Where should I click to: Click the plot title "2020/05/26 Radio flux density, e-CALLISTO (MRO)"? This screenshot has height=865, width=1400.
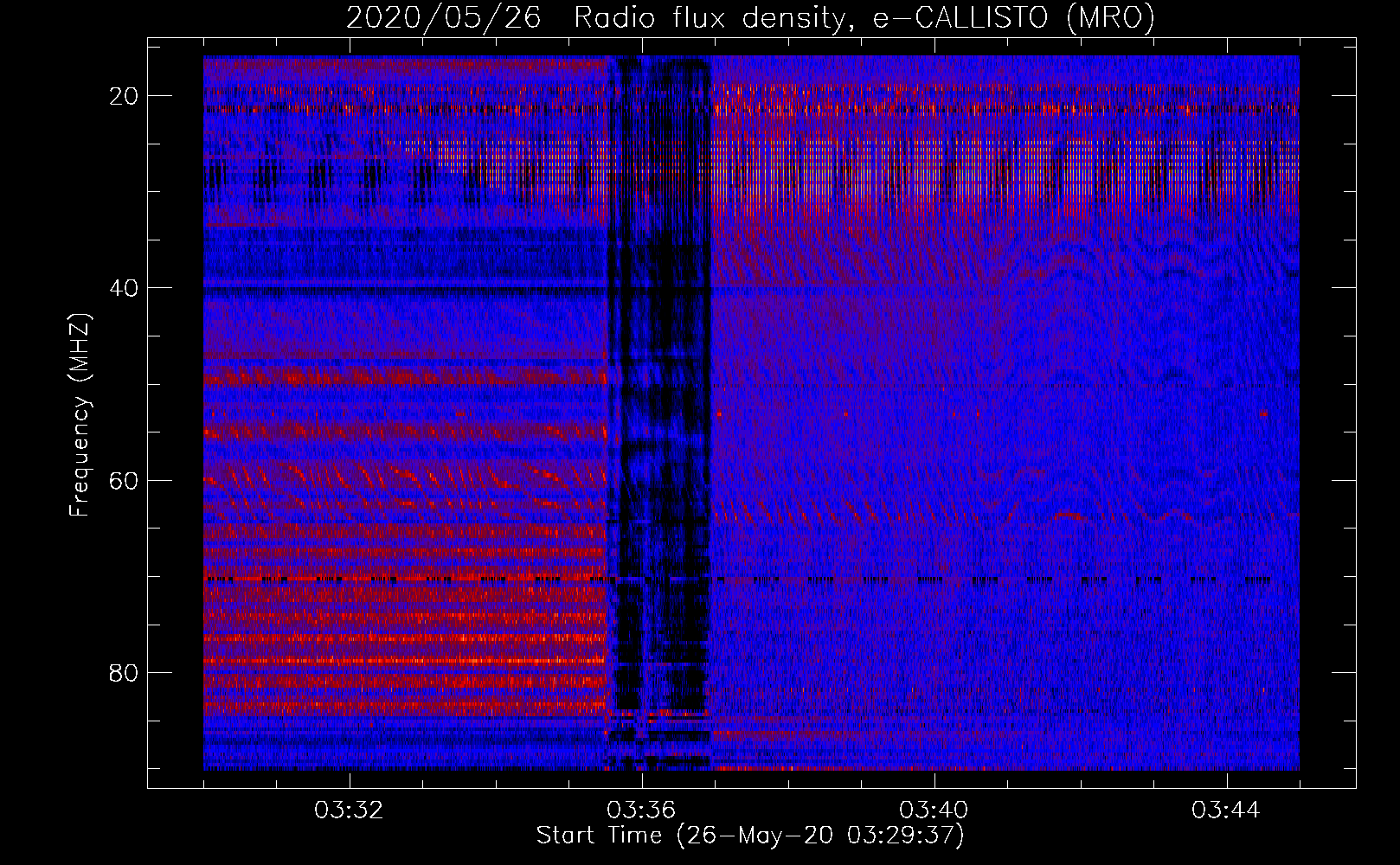point(750,18)
